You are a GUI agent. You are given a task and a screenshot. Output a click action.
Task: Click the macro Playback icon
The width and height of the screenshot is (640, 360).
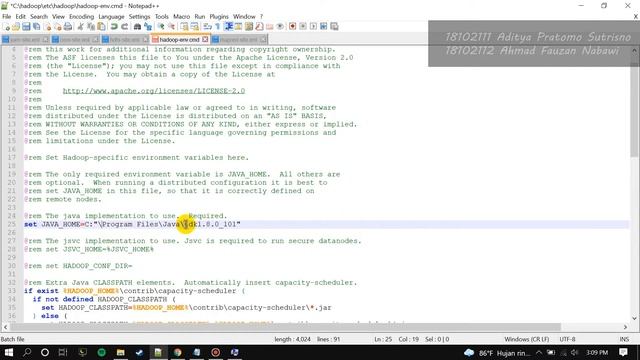click(x=313, y=27)
